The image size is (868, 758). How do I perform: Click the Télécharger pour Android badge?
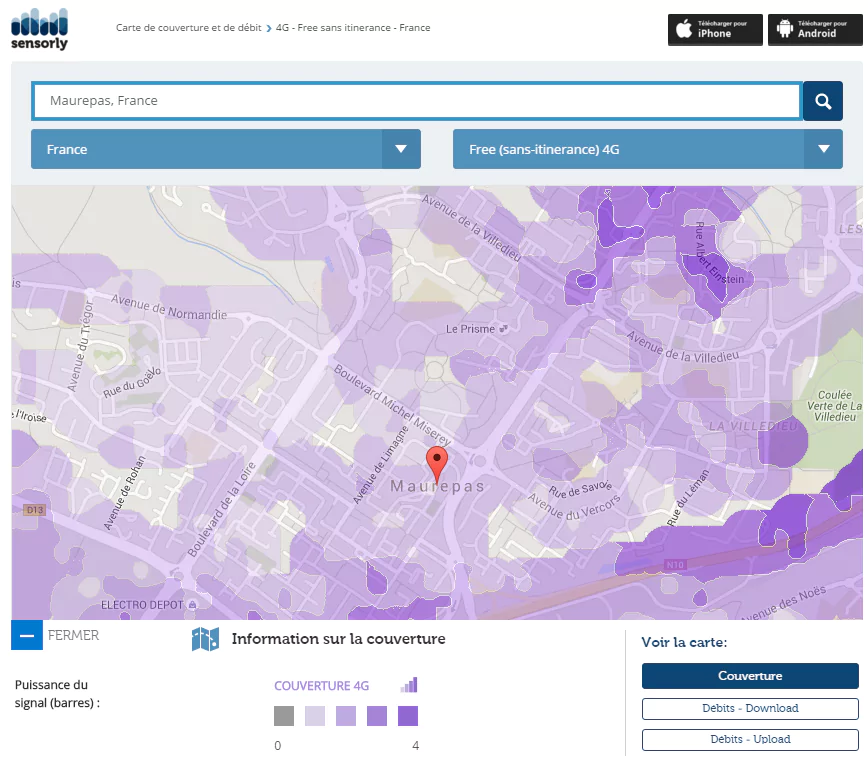pyautogui.click(x=814, y=29)
